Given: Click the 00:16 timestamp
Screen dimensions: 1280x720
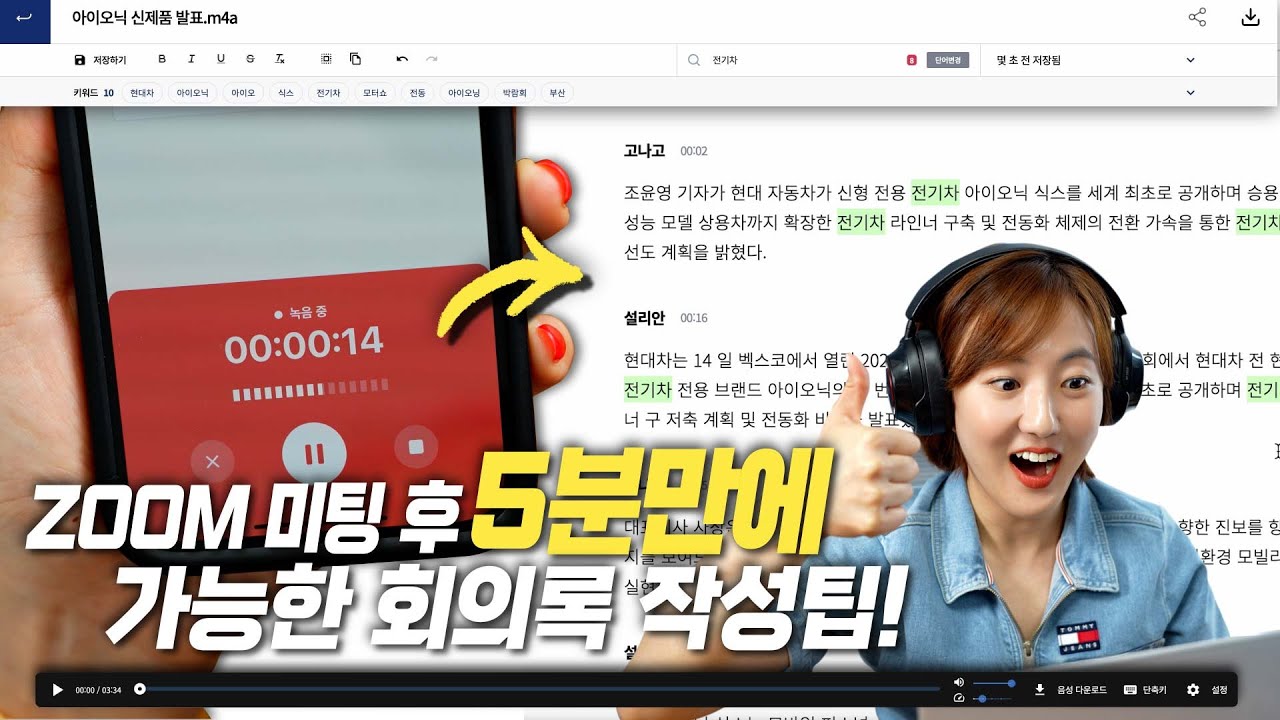Looking at the screenshot, I should coord(694,318).
